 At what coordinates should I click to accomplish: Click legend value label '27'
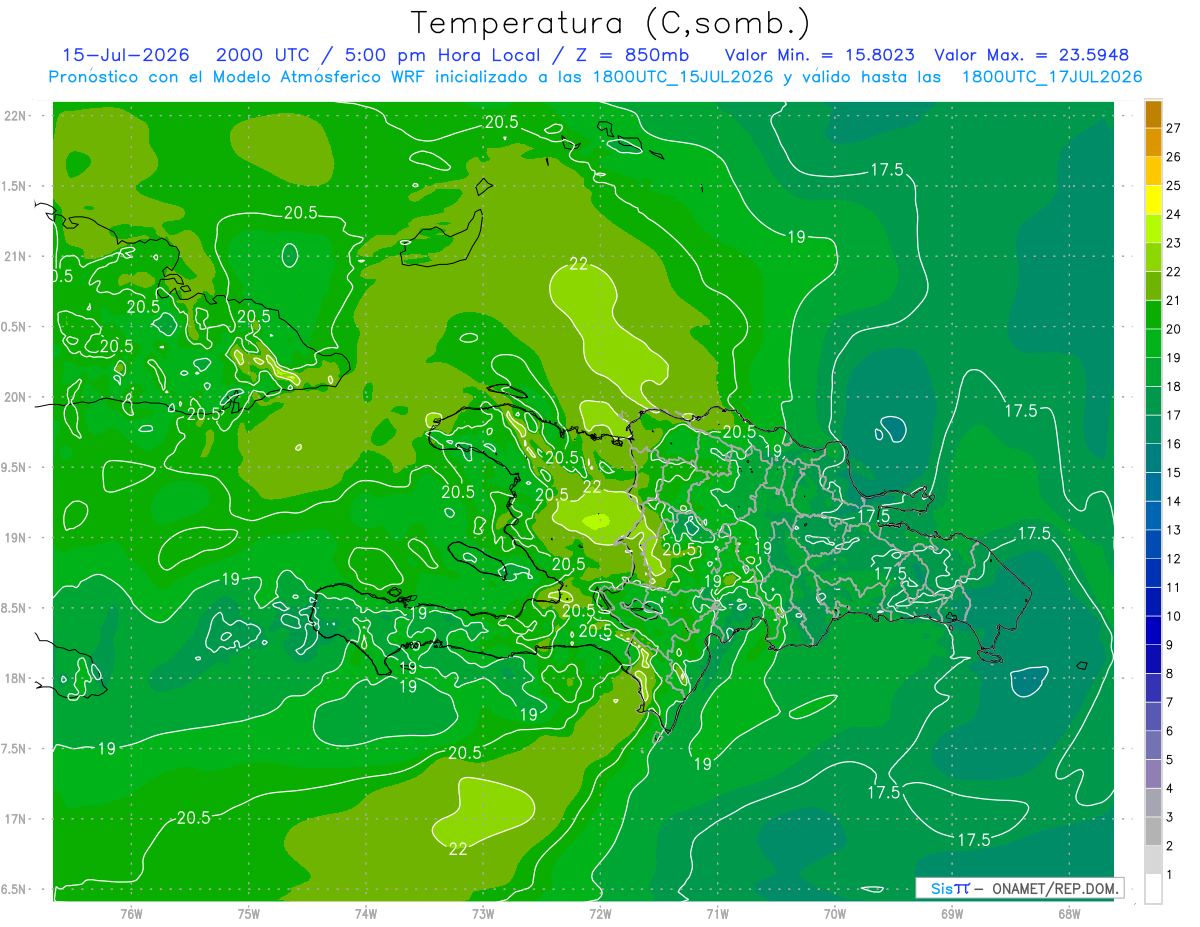[x=1173, y=128]
